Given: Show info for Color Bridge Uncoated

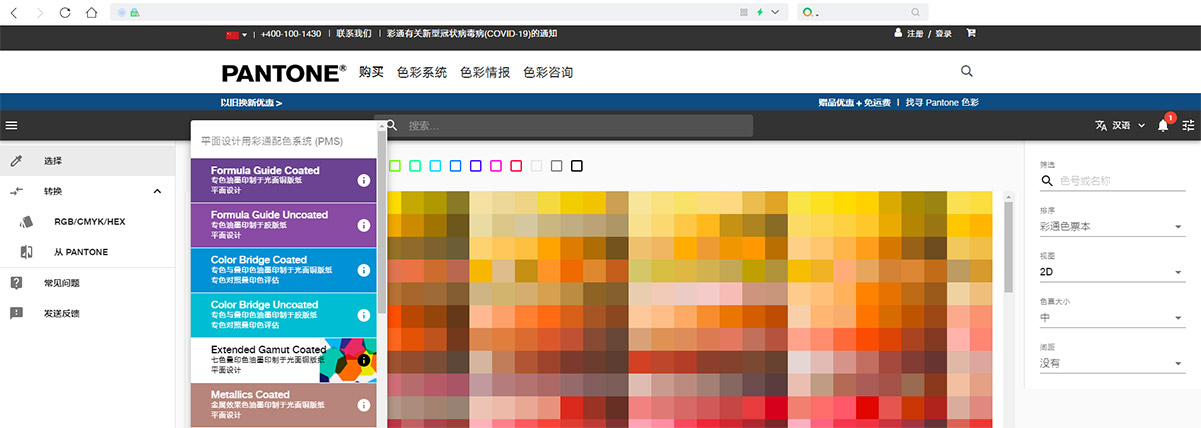Looking at the screenshot, I should [364, 315].
